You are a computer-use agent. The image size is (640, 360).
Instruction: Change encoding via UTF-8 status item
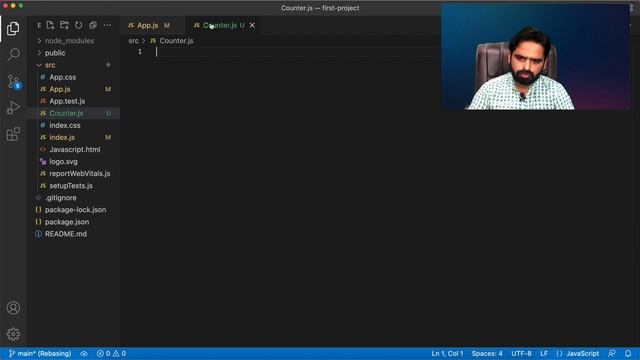pos(521,353)
